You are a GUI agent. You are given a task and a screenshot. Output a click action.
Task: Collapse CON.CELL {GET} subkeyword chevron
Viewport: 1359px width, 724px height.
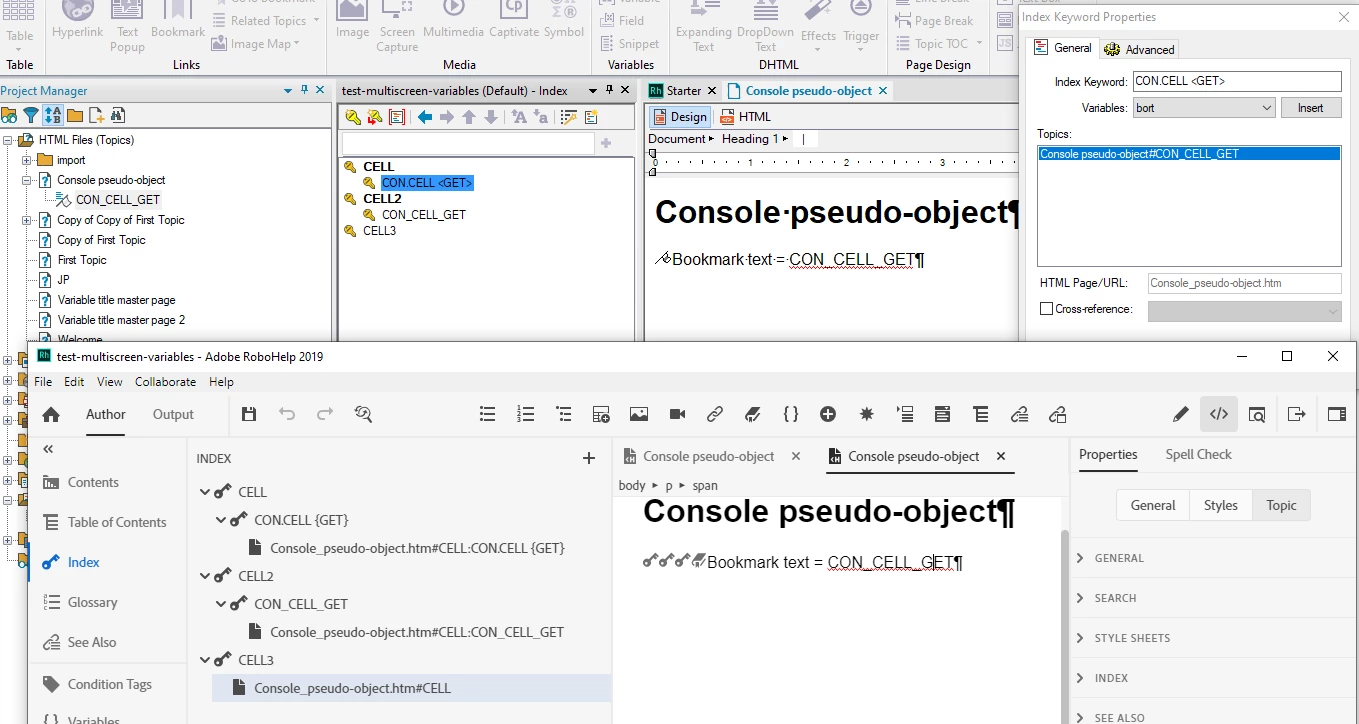(221, 520)
